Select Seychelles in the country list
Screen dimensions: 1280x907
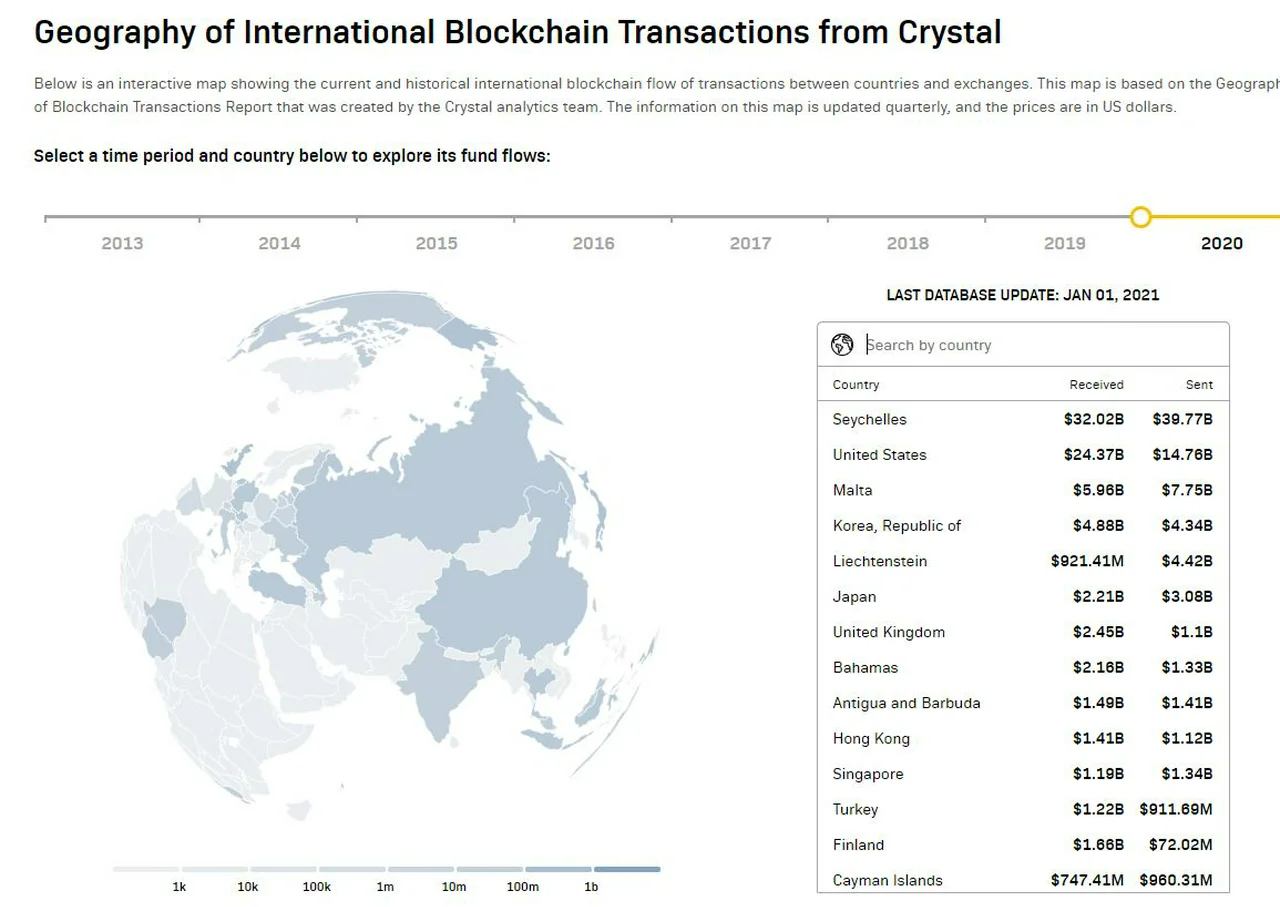point(870,420)
